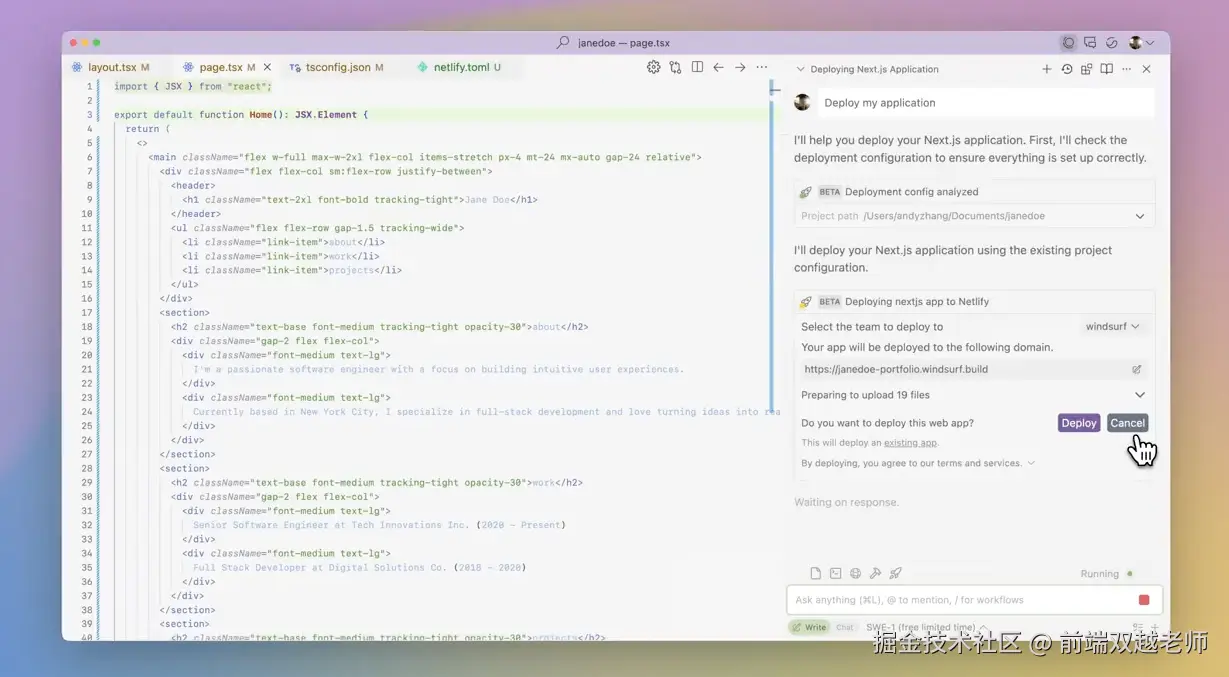The height and width of the screenshot is (677, 1229).
Task: Click rocket icon next to Deployment config analyzed
Action: [806, 192]
